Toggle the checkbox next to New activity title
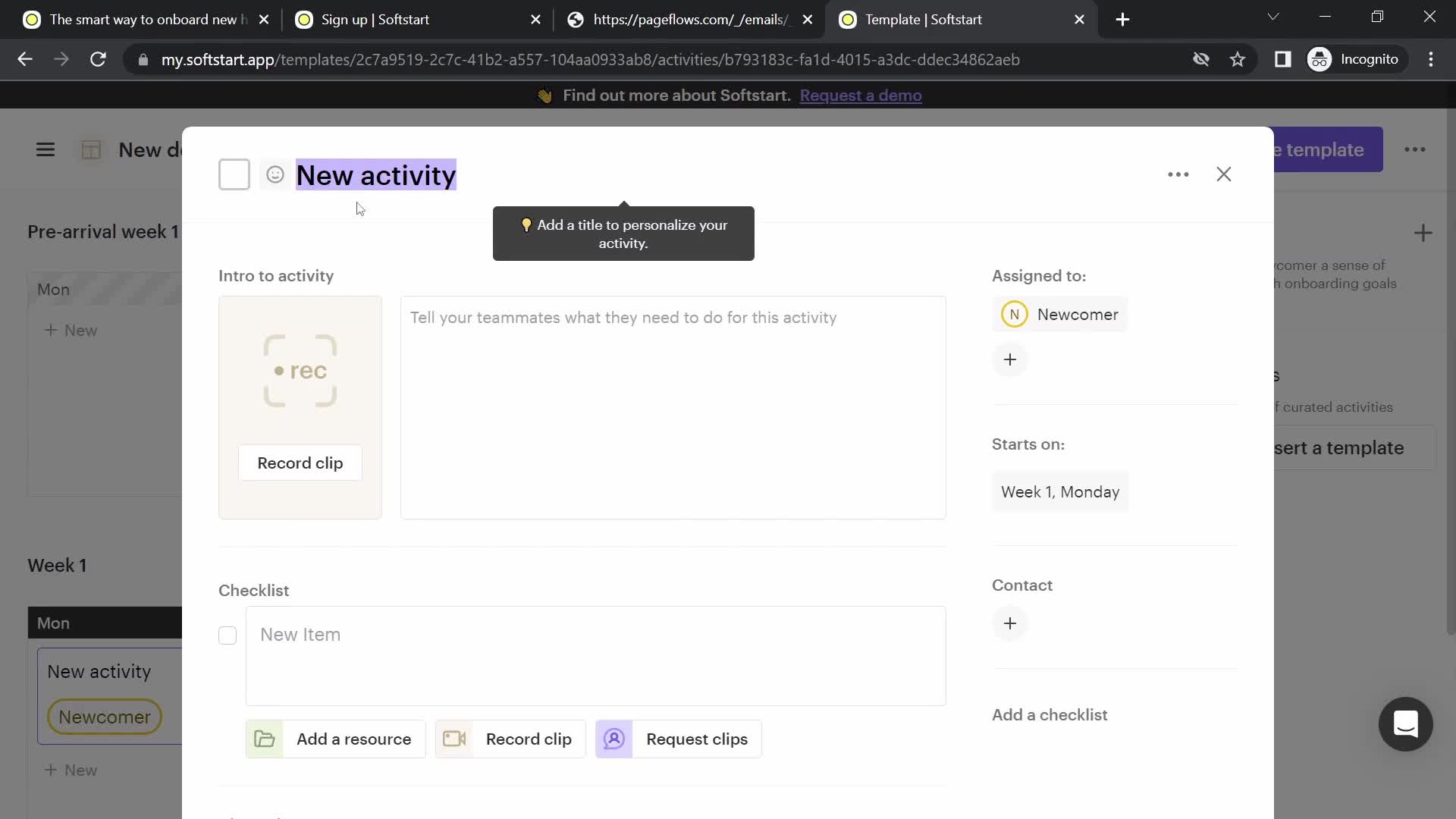 pyautogui.click(x=233, y=175)
